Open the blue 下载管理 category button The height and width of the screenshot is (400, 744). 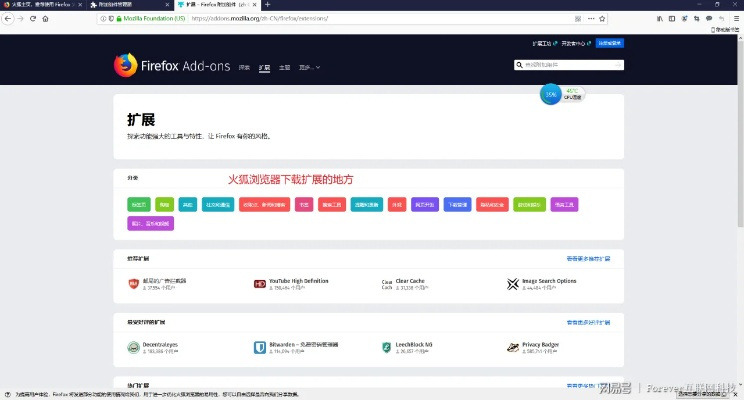click(457, 205)
